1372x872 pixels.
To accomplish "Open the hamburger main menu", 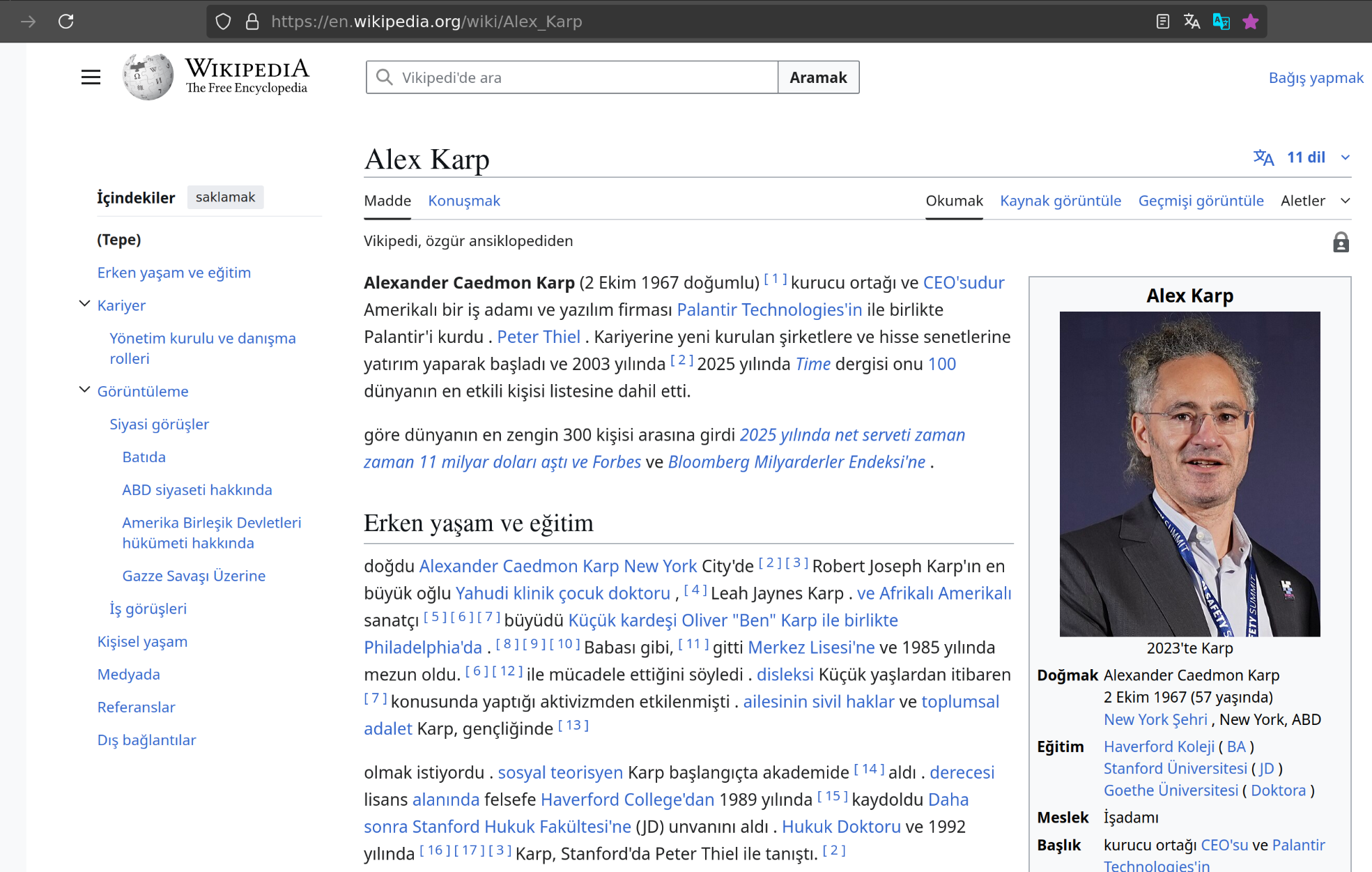I will pos(91,77).
